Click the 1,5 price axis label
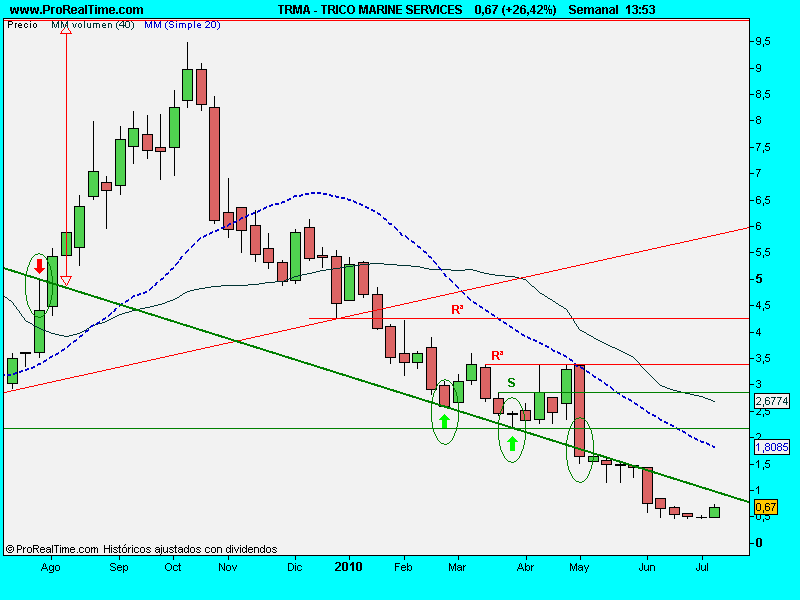 763,464
